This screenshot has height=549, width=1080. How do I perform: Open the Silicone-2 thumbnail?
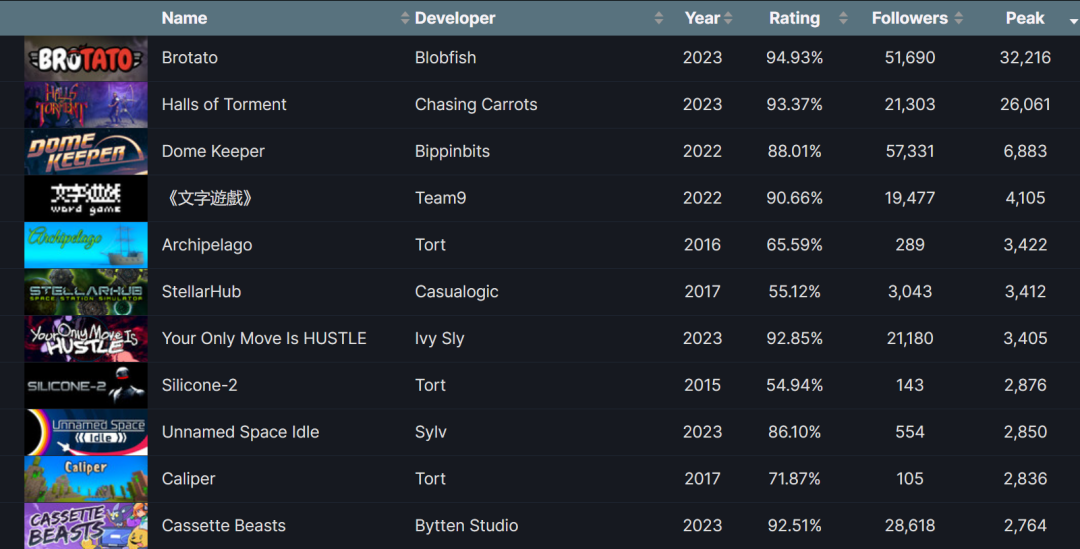click(x=85, y=386)
